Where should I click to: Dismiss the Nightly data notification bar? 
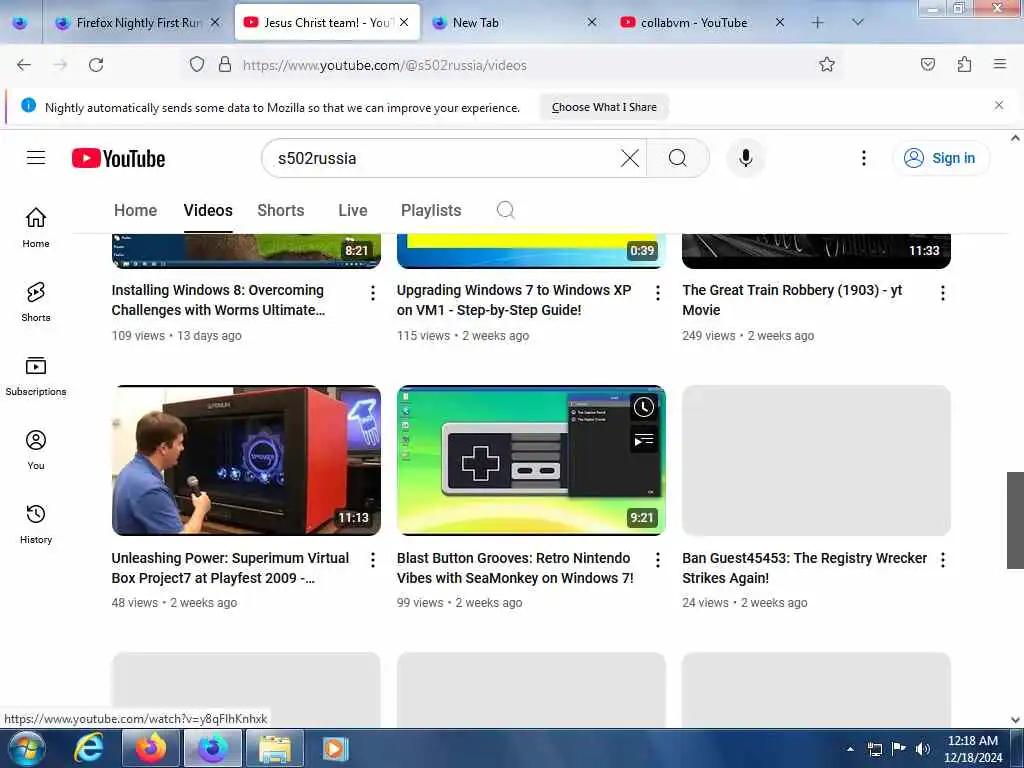999,105
